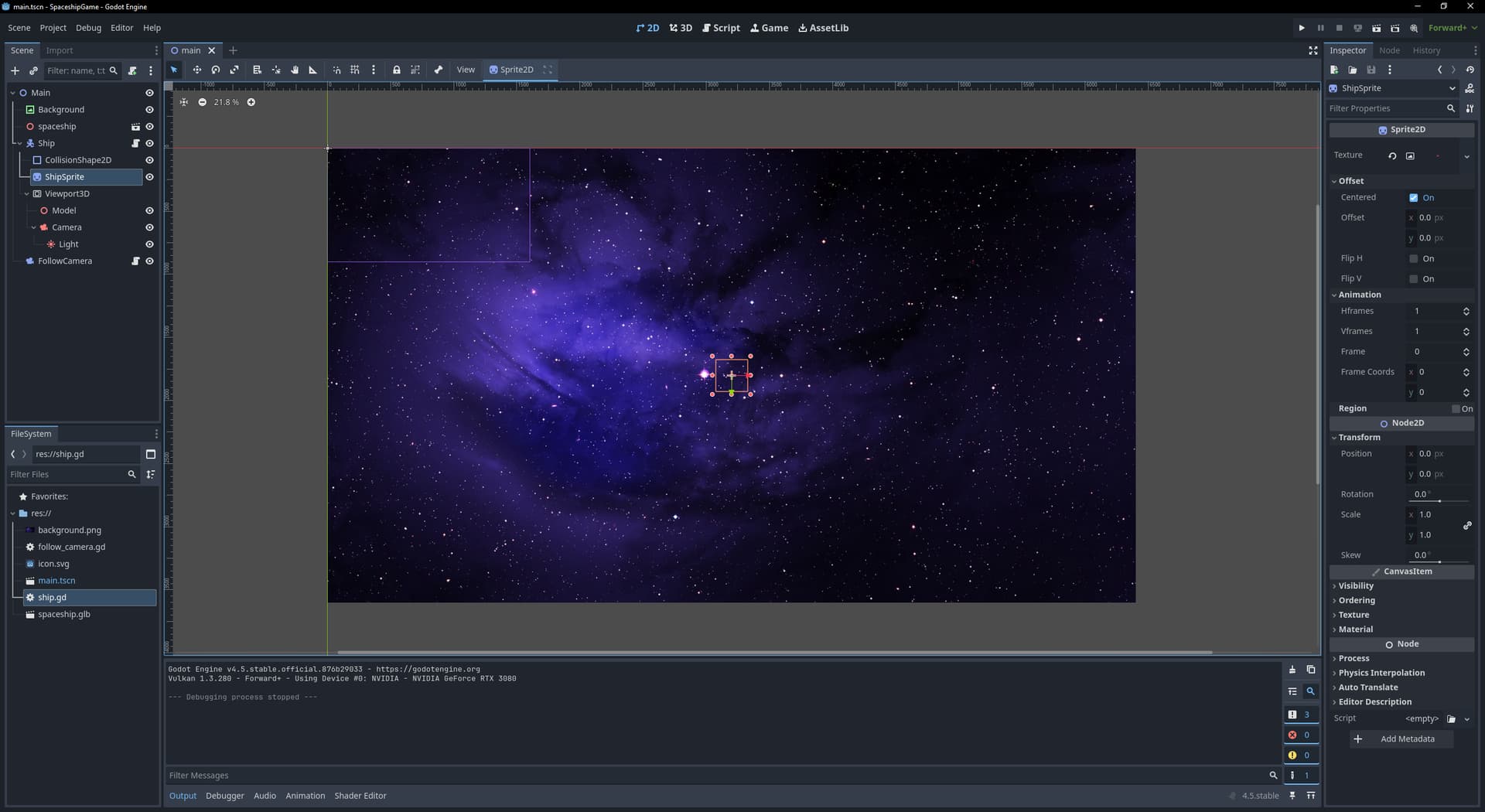This screenshot has height=812, width=1485.
Task: Select the Move mode tool
Action: 196,70
